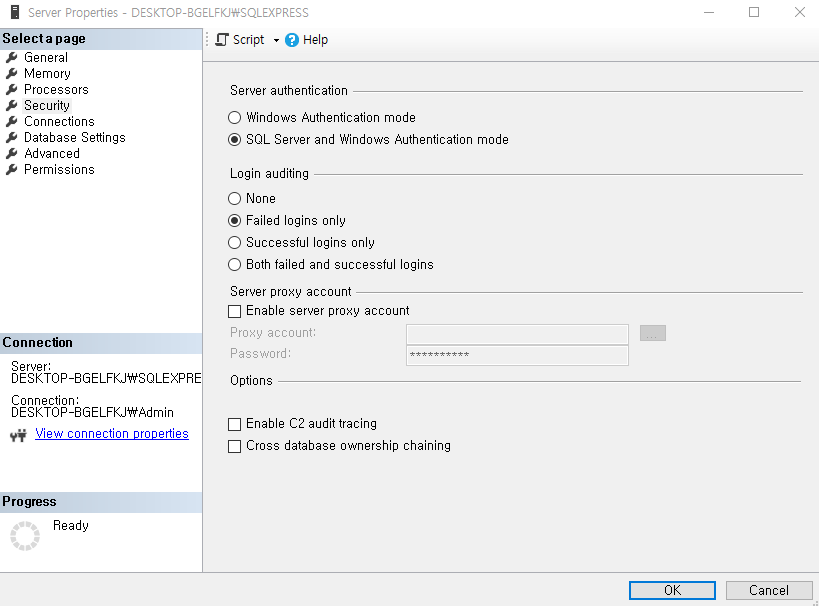Open the Connections page
The image size is (819, 606).
pos(59,122)
